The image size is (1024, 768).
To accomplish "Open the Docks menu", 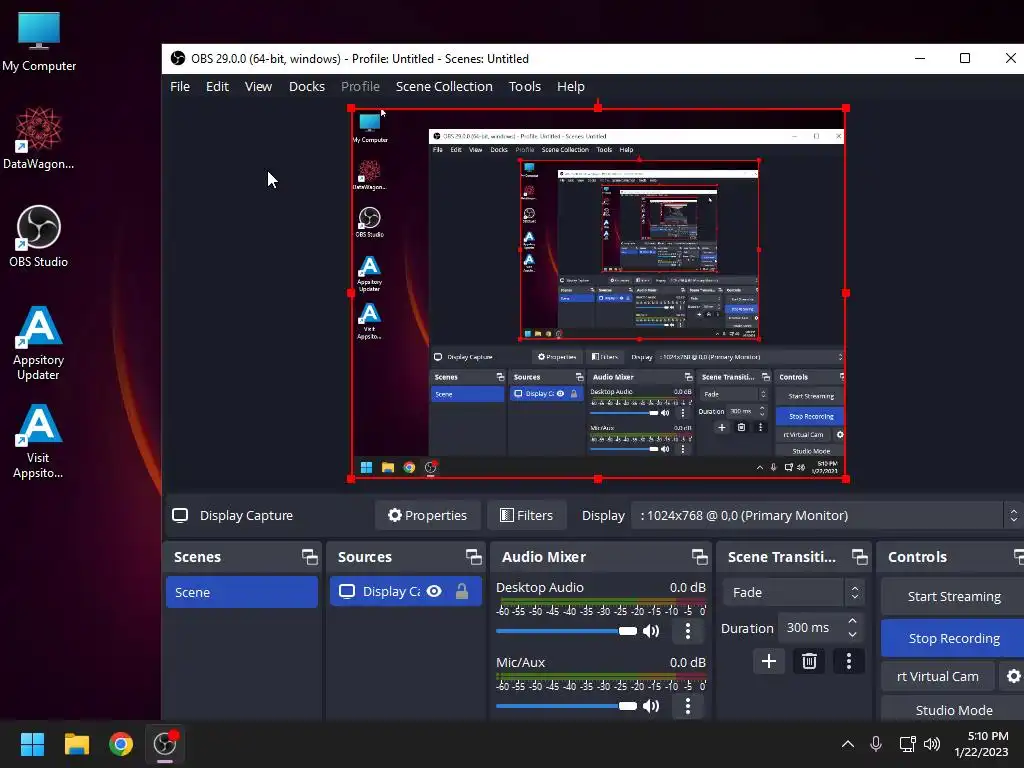I will (x=307, y=86).
